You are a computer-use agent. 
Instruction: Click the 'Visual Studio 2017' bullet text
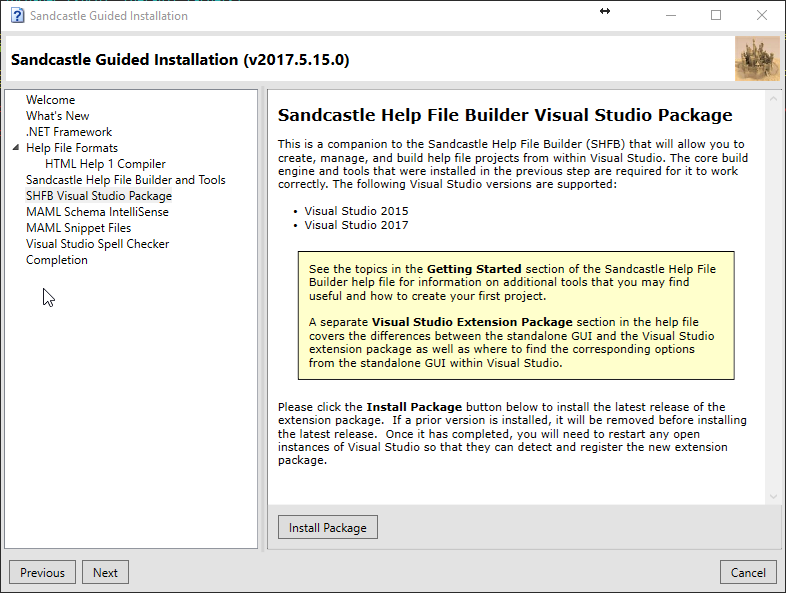click(356, 225)
